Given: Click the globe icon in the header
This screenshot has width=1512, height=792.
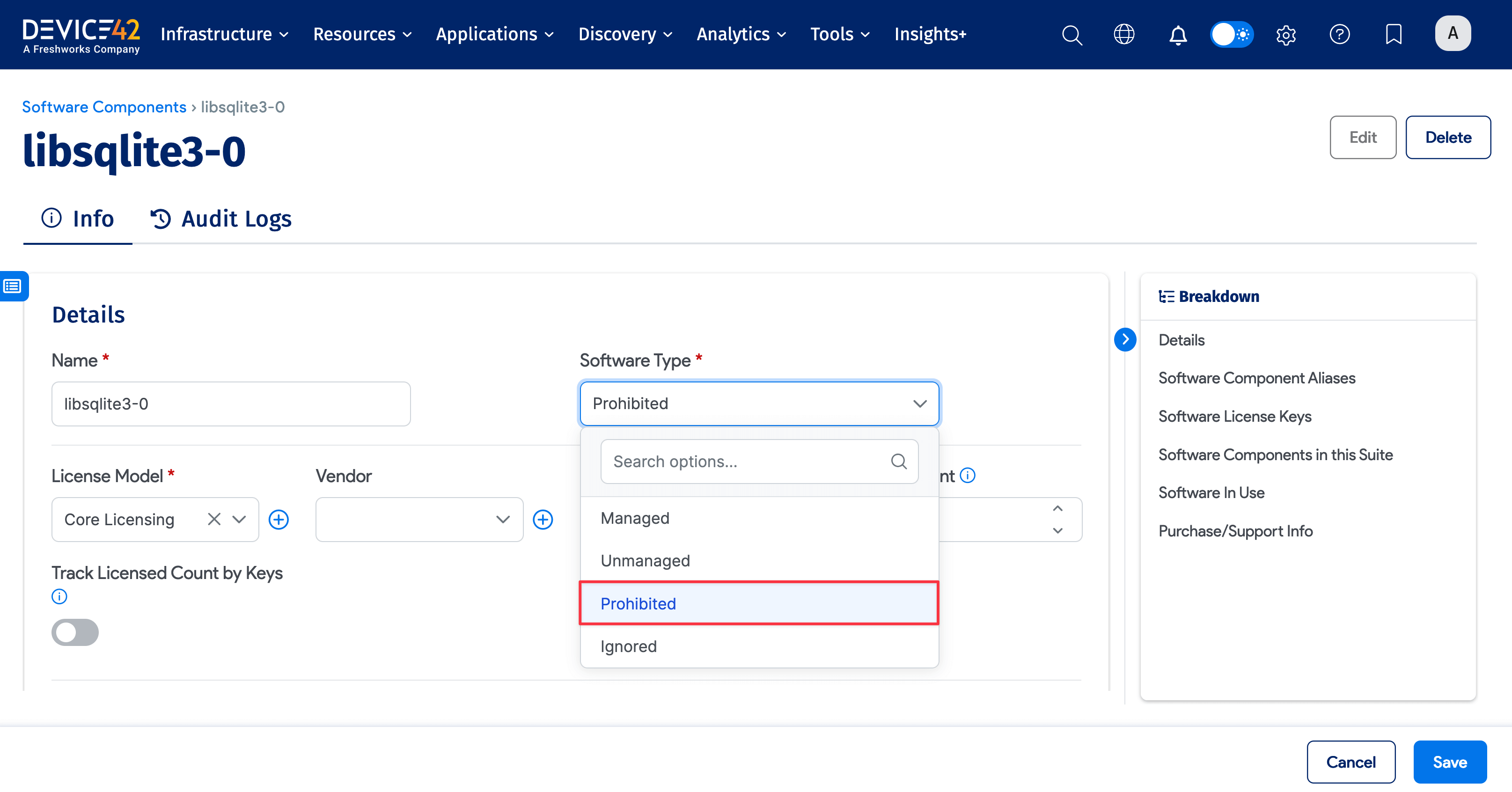Looking at the screenshot, I should coord(1124,35).
